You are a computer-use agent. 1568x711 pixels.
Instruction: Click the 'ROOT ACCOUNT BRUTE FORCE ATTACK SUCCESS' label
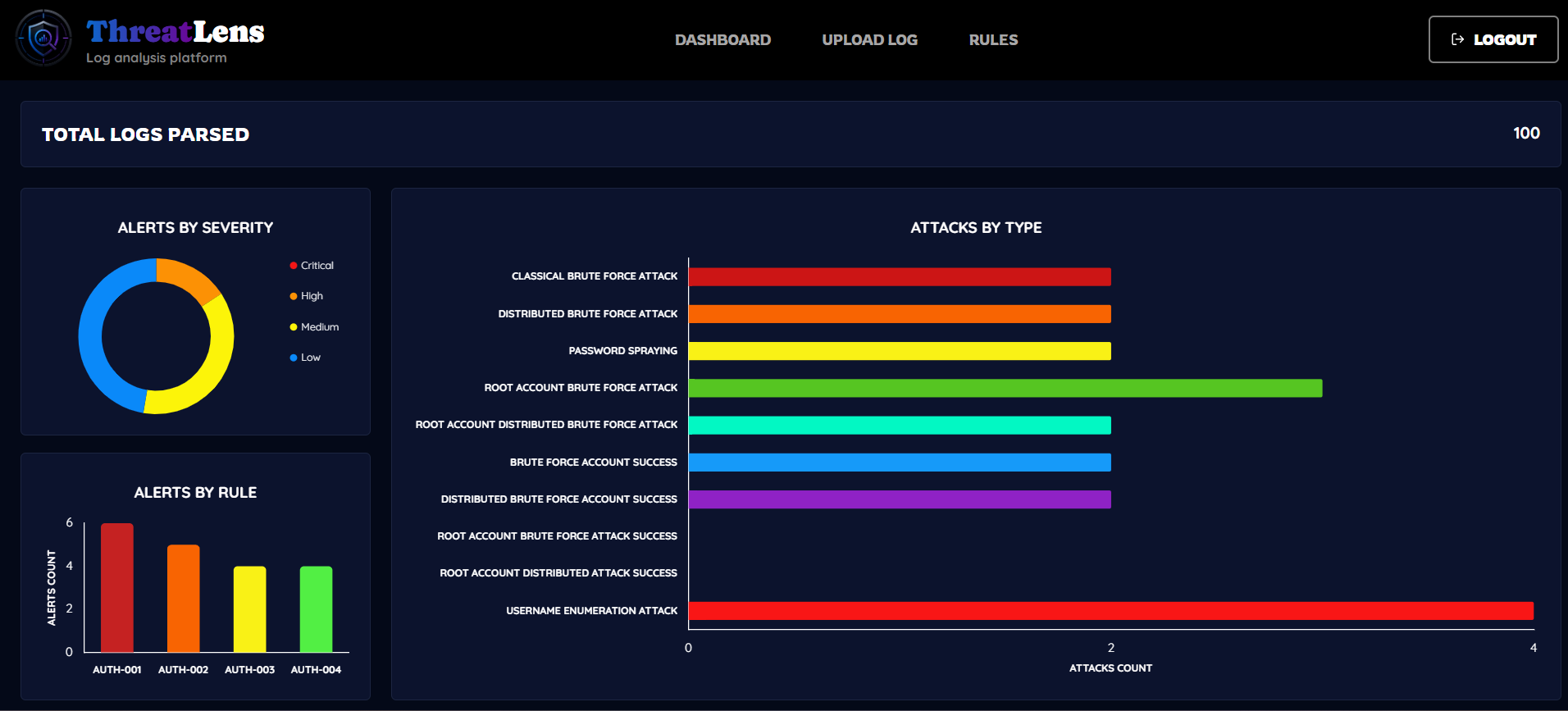pos(557,536)
